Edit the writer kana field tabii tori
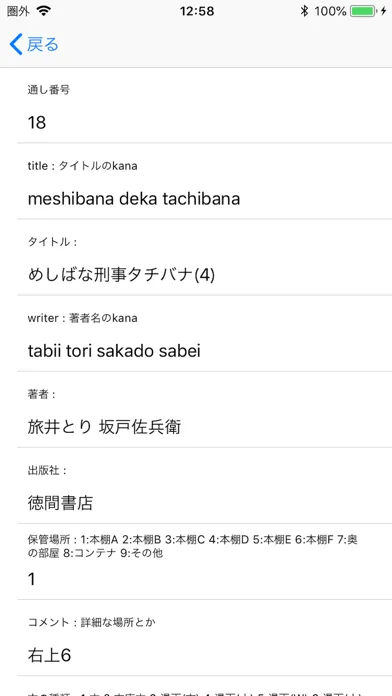 pos(205,351)
